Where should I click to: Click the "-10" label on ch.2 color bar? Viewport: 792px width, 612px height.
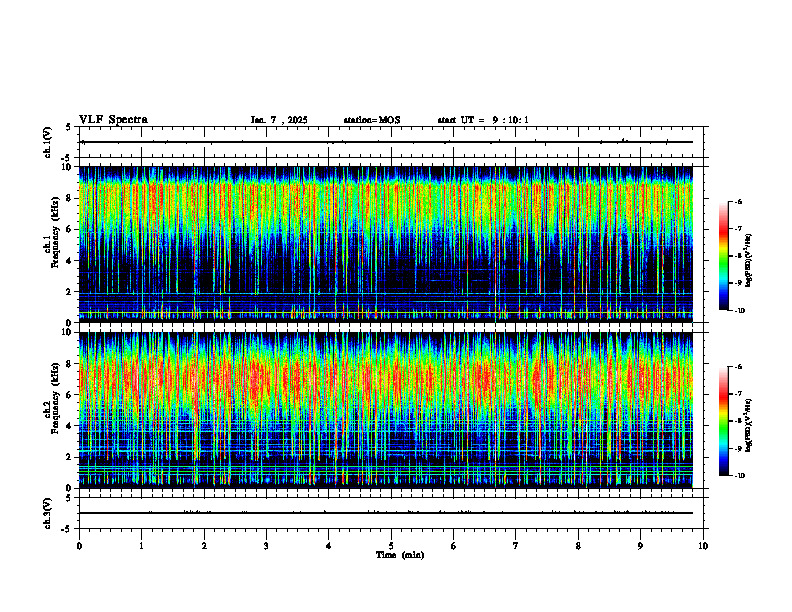pos(739,475)
